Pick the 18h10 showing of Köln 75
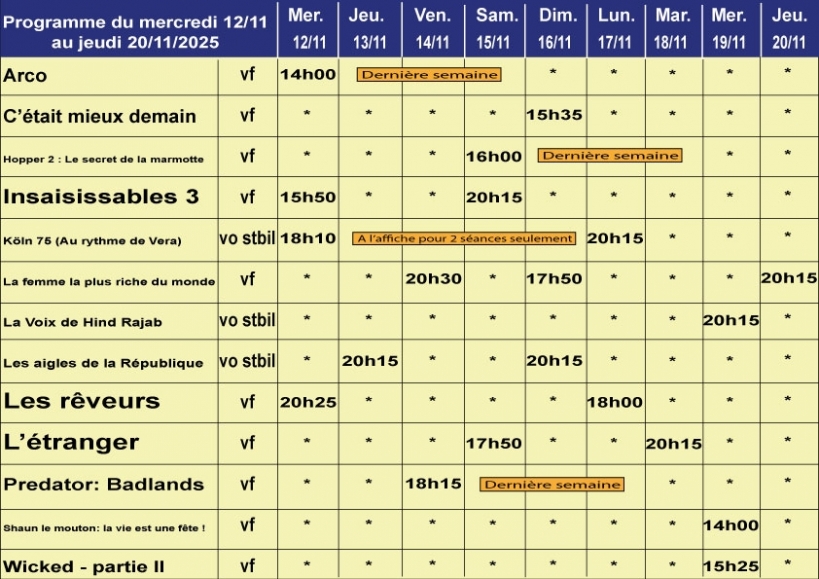 [307, 238]
